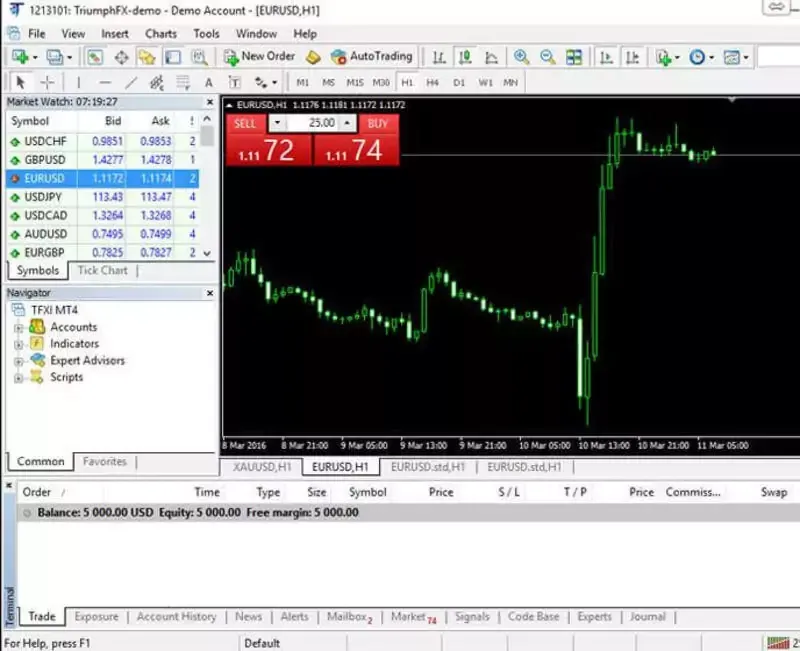Click the lot volume 25.00 field
800x651 pixels.
313,123
